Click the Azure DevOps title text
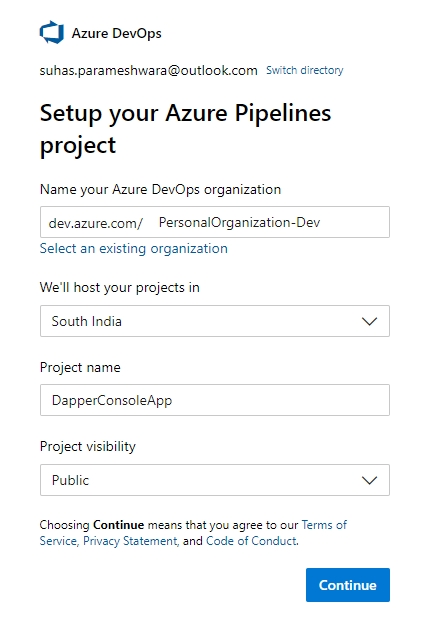 [x=117, y=33]
